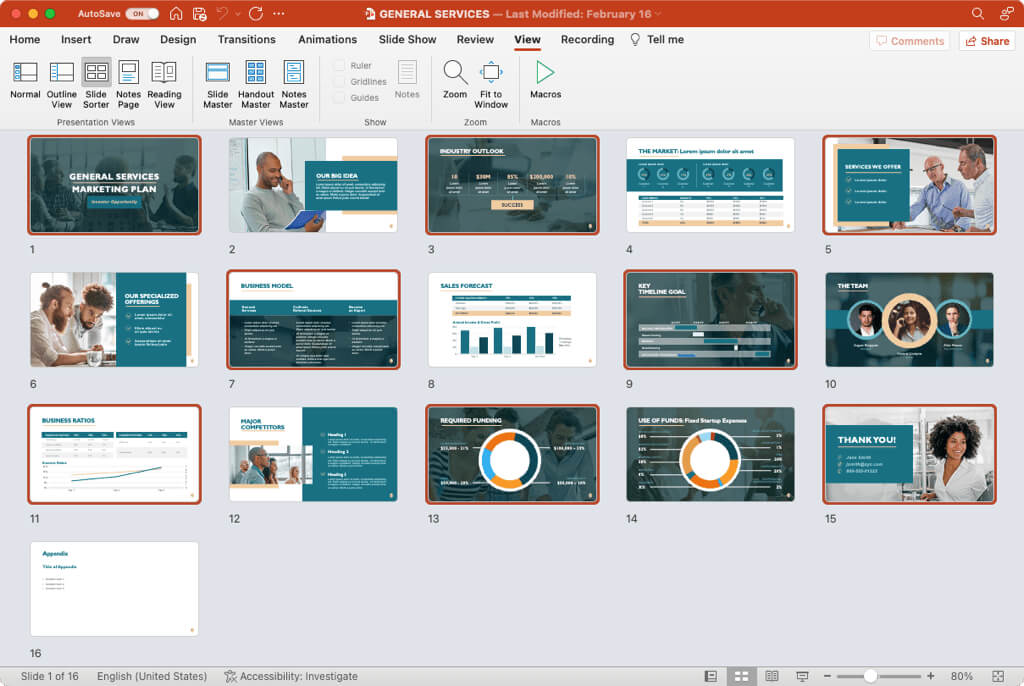
Task: Switch to the Slide Show tab
Action: [407, 40]
